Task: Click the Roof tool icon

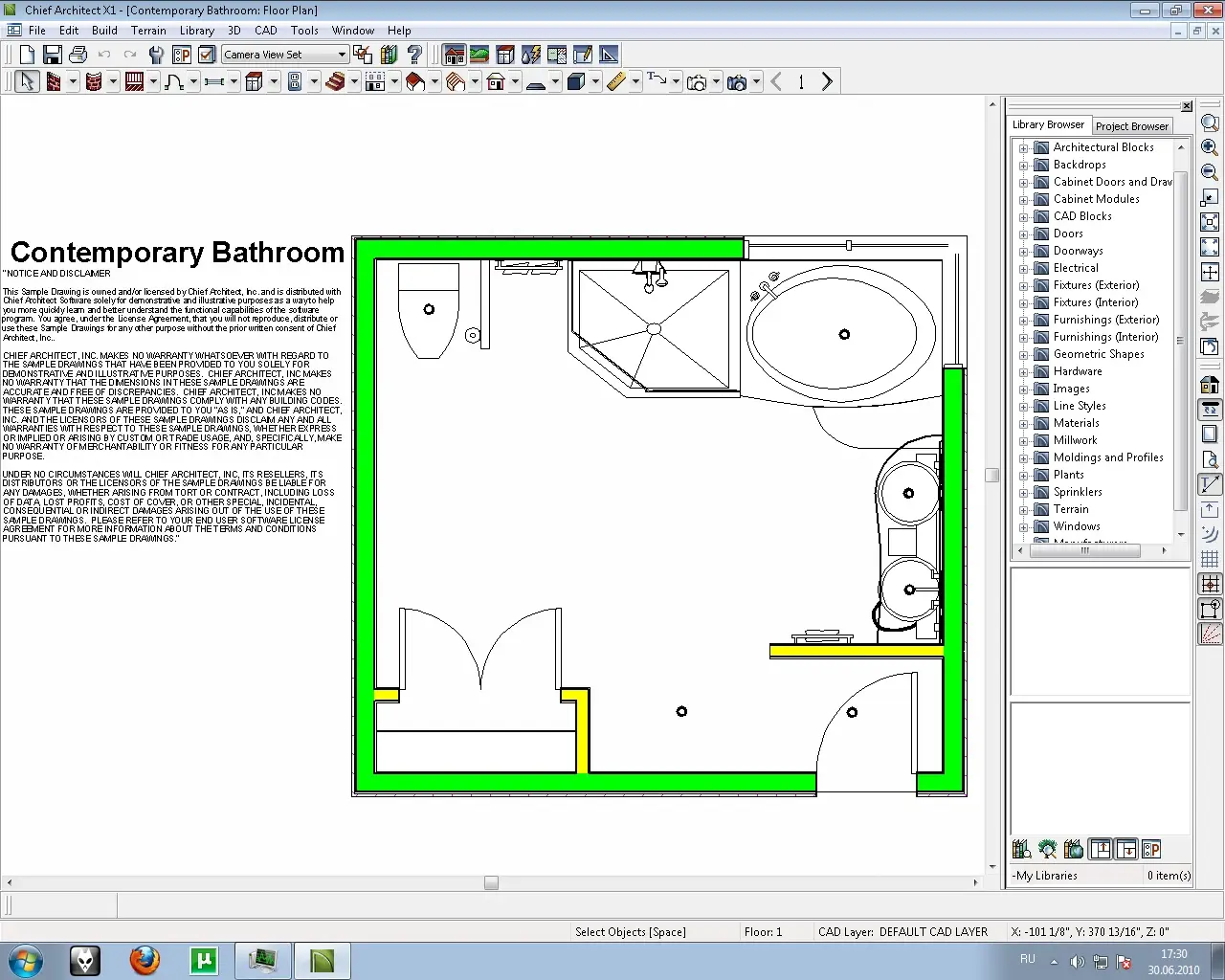Action: click(x=415, y=82)
